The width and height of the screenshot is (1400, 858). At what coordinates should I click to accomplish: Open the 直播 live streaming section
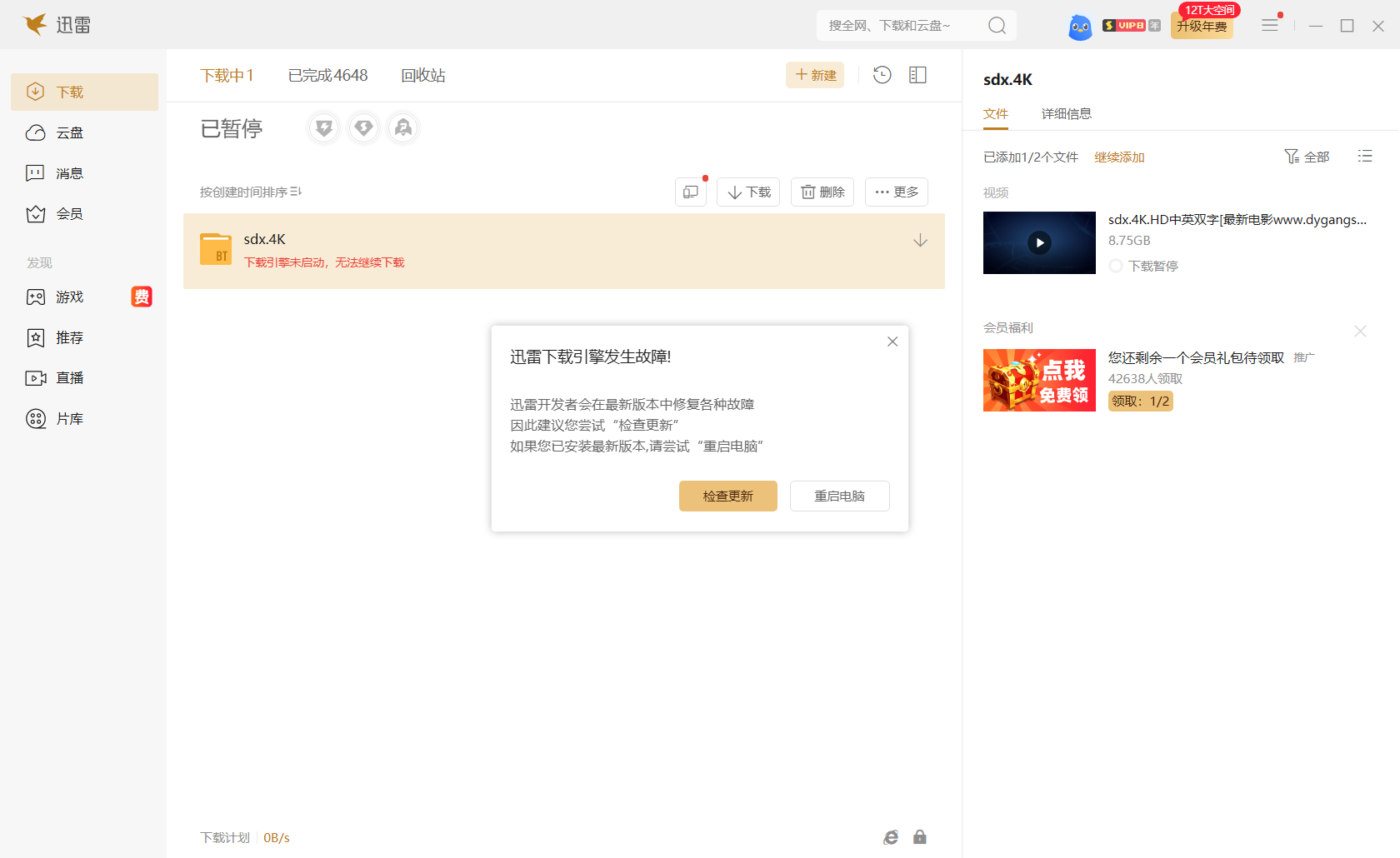70,377
